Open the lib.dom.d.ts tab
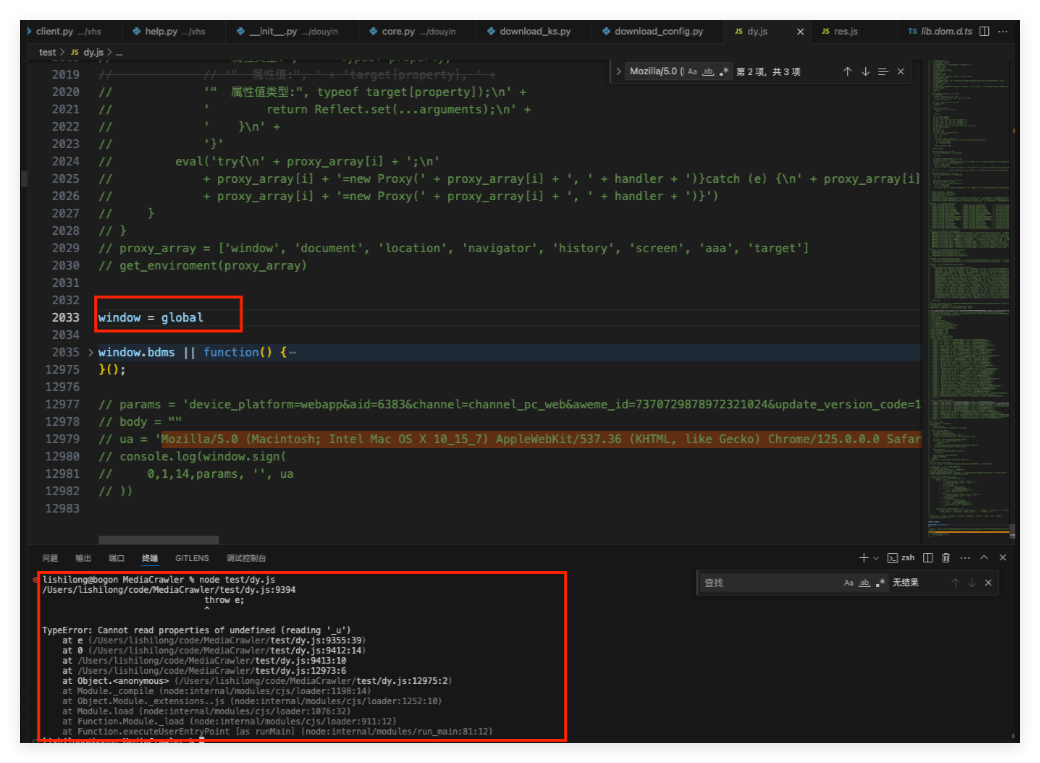This screenshot has height=763, width=1040. coord(941,31)
